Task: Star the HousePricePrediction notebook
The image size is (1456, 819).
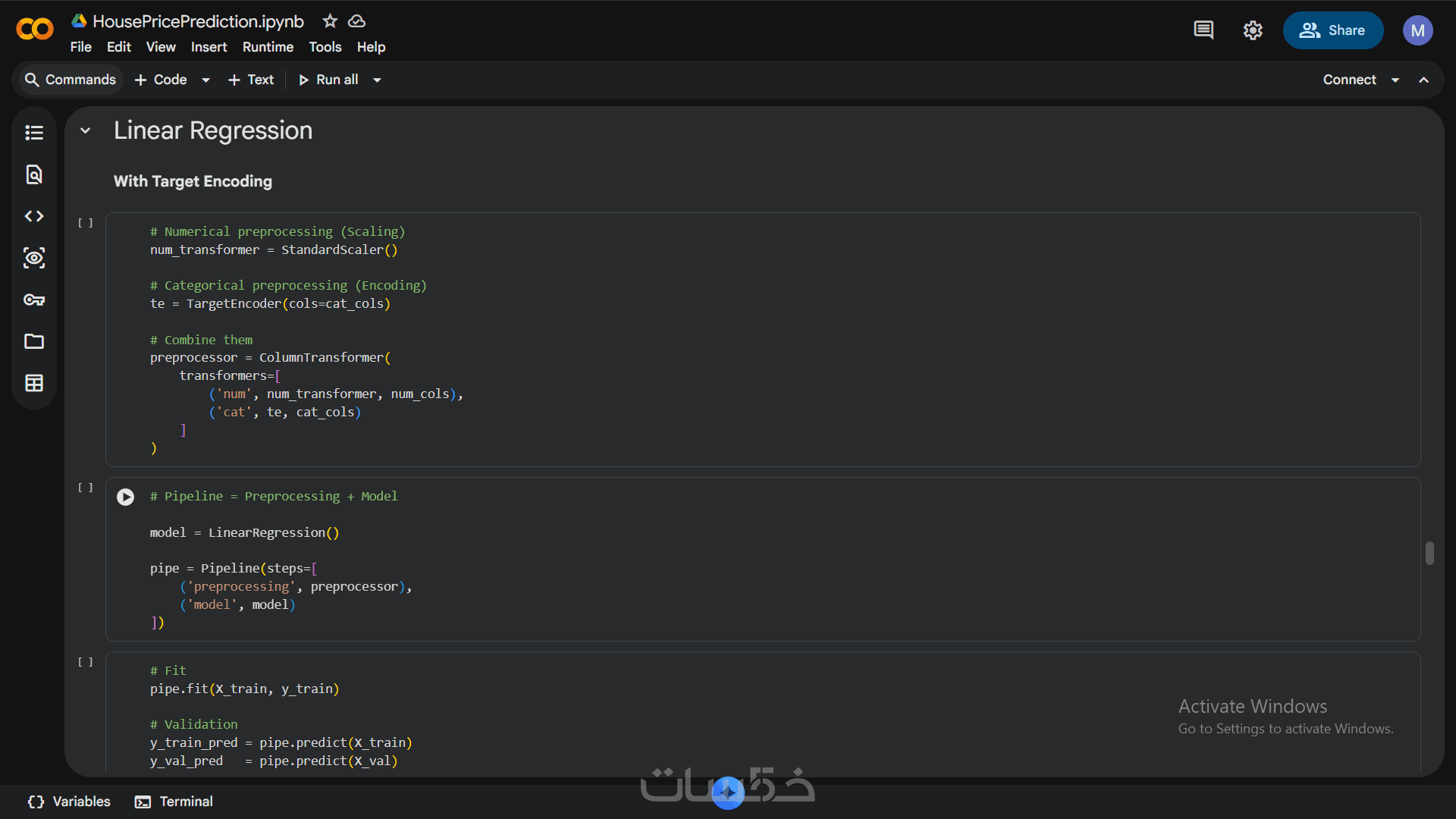Action: point(330,21)
